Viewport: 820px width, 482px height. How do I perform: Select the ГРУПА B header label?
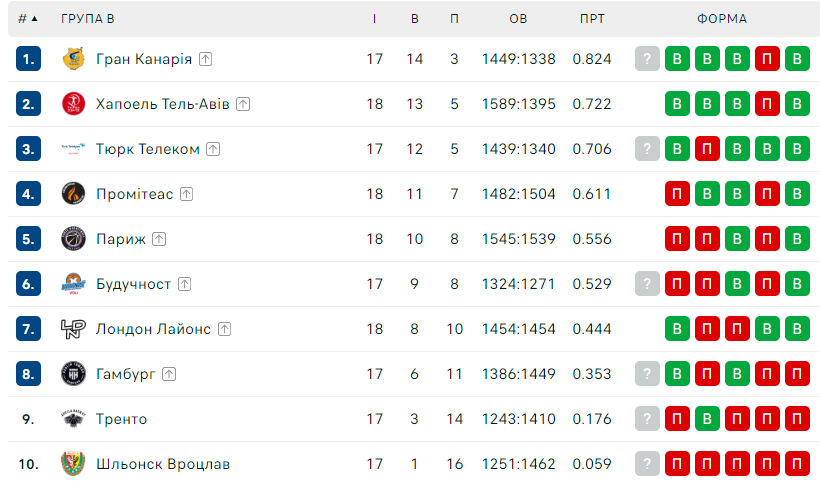(x=87, y=19)
